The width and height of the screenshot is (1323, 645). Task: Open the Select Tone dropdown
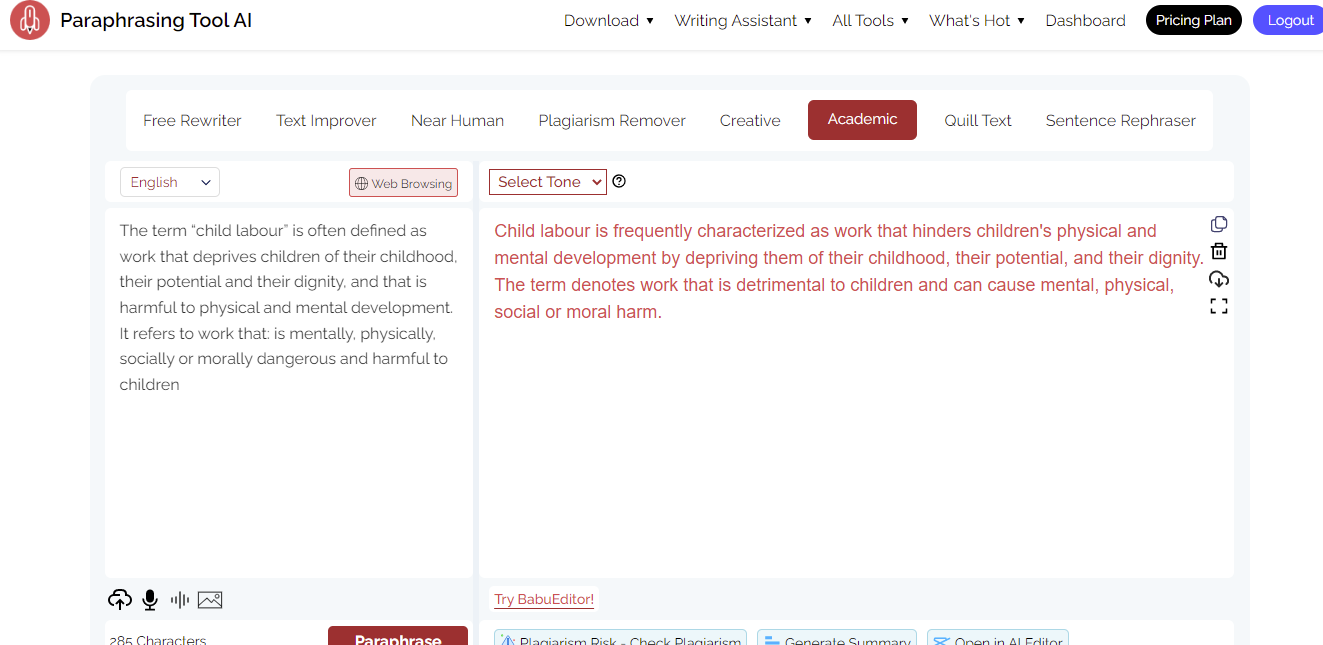click(548, 182)
